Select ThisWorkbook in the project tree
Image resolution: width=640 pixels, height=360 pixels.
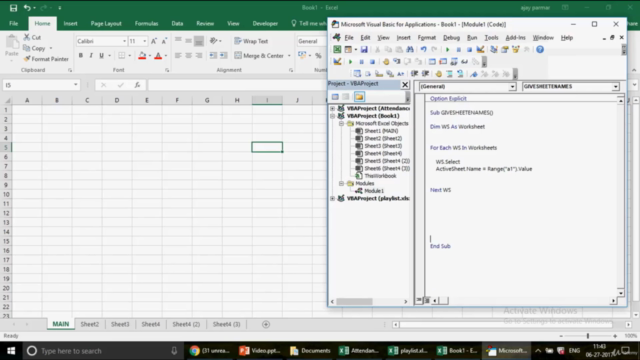click(x=376, y=176)
